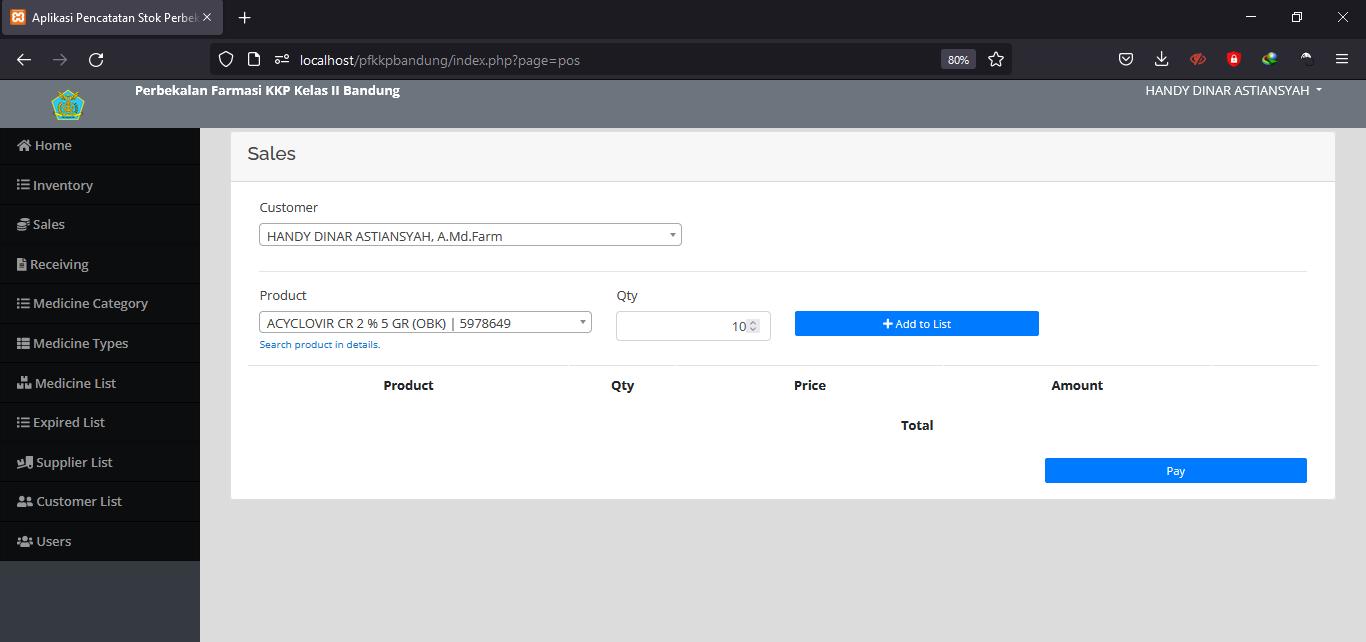Viewport: 1366px width, 642px height.
Task: Click the Amount column header
Action: pos(1077,385)
